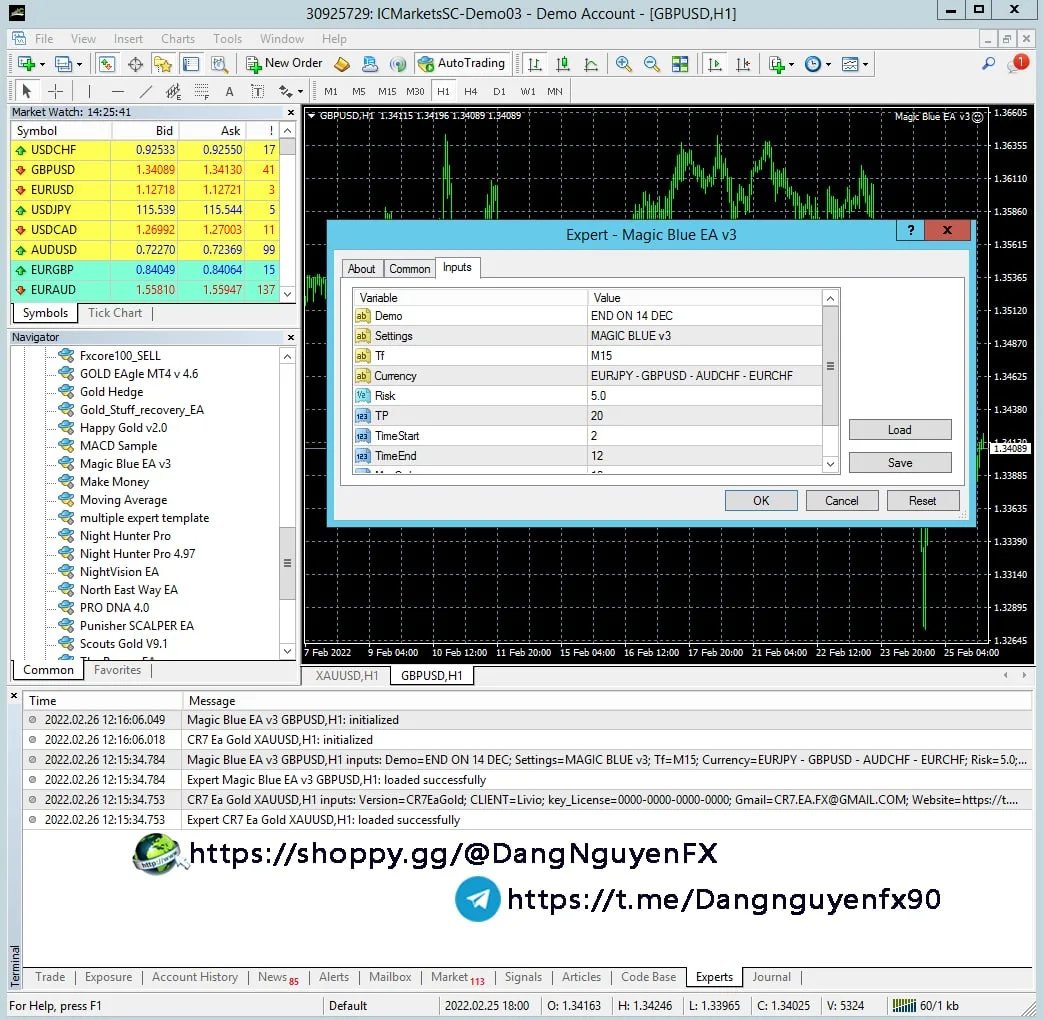Switch to the Common tab in Expert dialog
This screenshot has height=1019, width=1043.
410,269
